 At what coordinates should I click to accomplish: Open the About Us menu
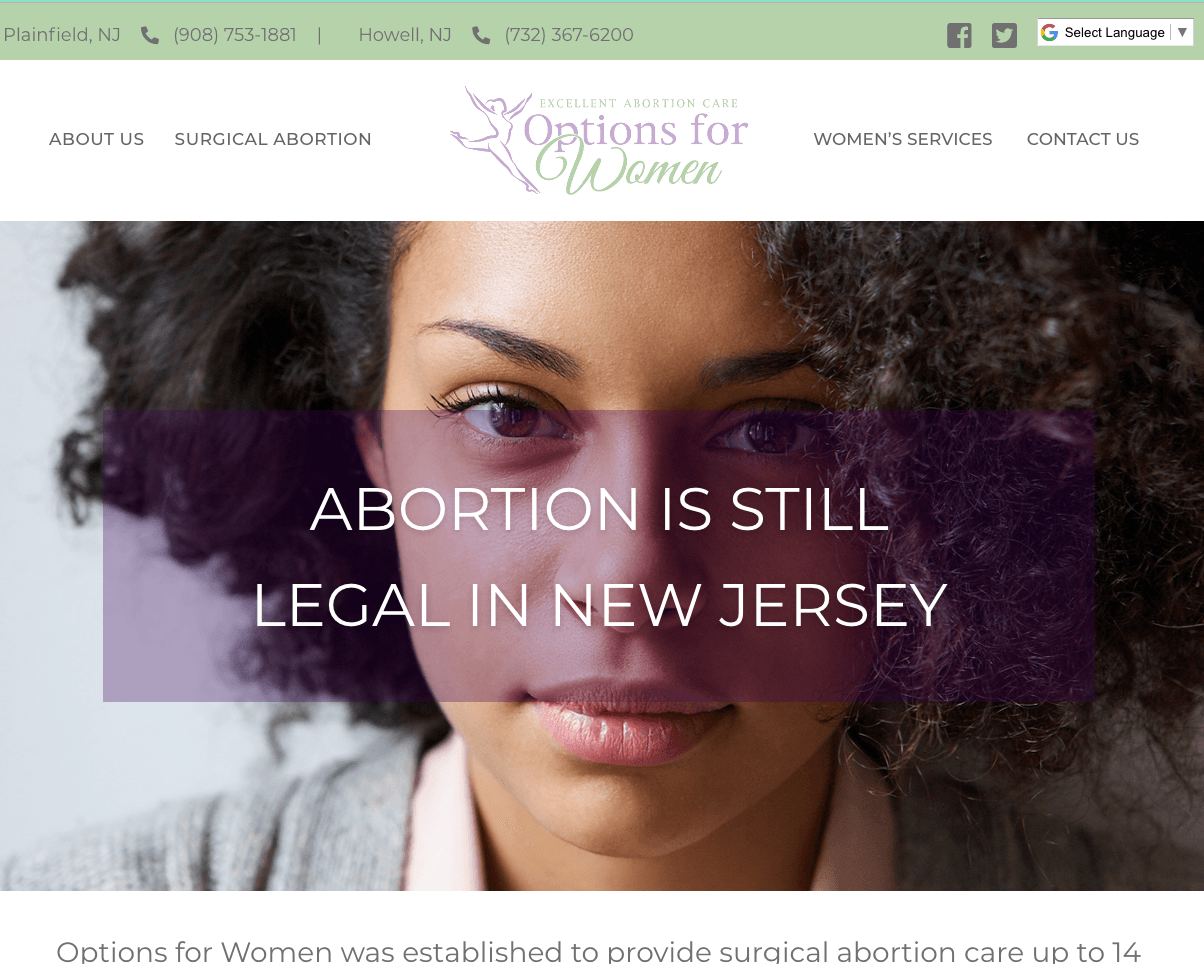(x=96, y=139)
